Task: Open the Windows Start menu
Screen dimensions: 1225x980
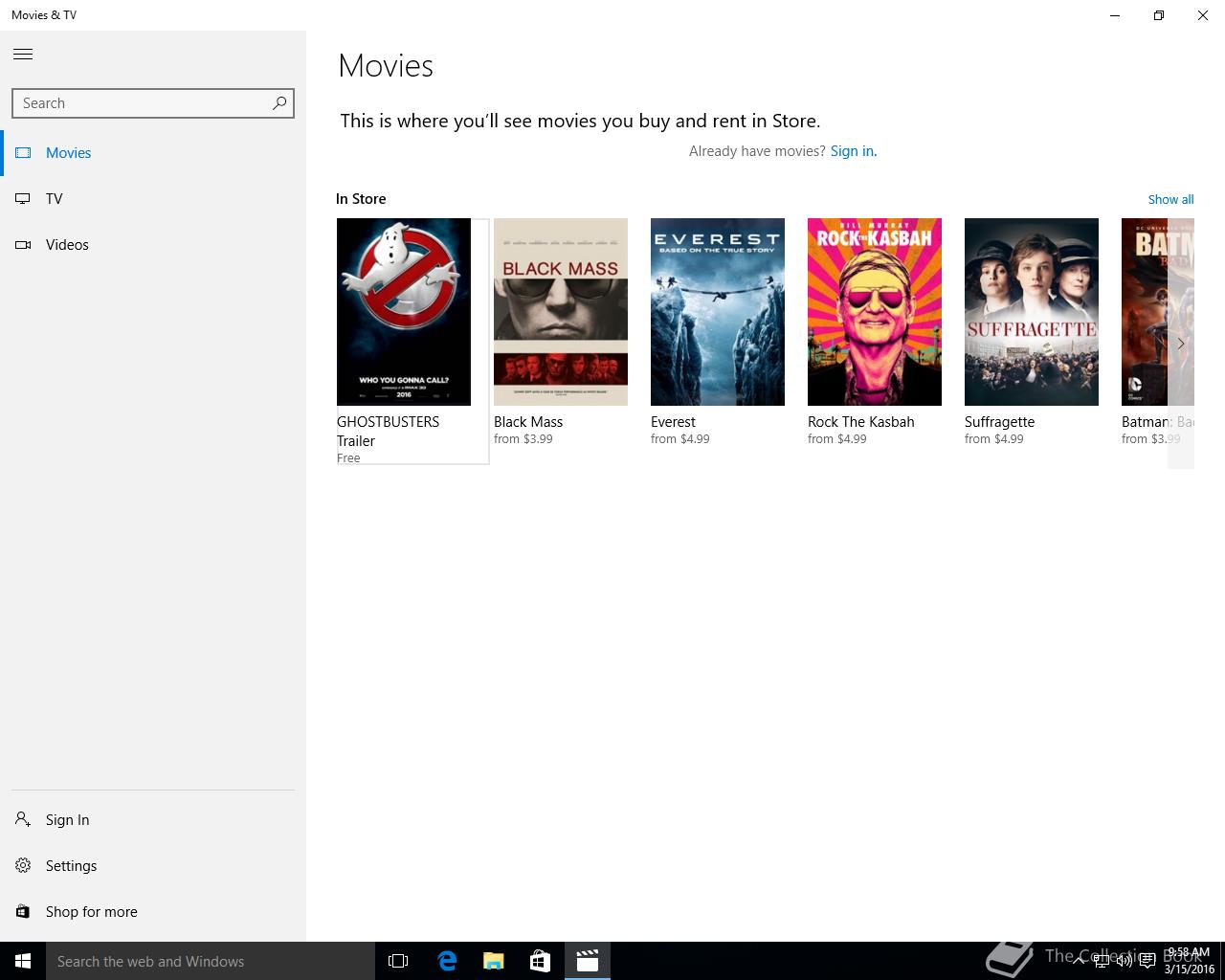Action: coord(23,961)
